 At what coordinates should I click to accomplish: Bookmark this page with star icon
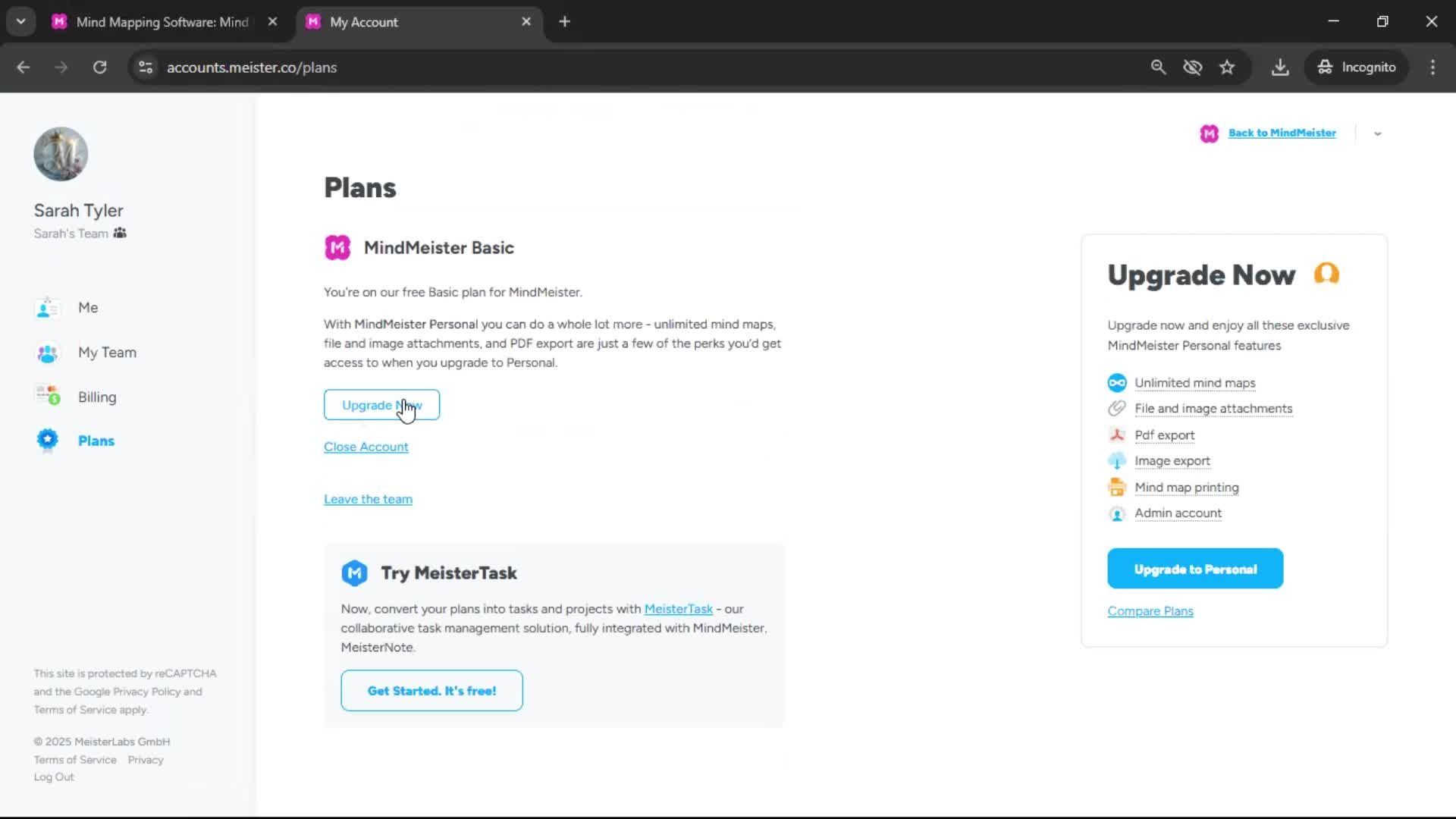[x=1227, y=67]
